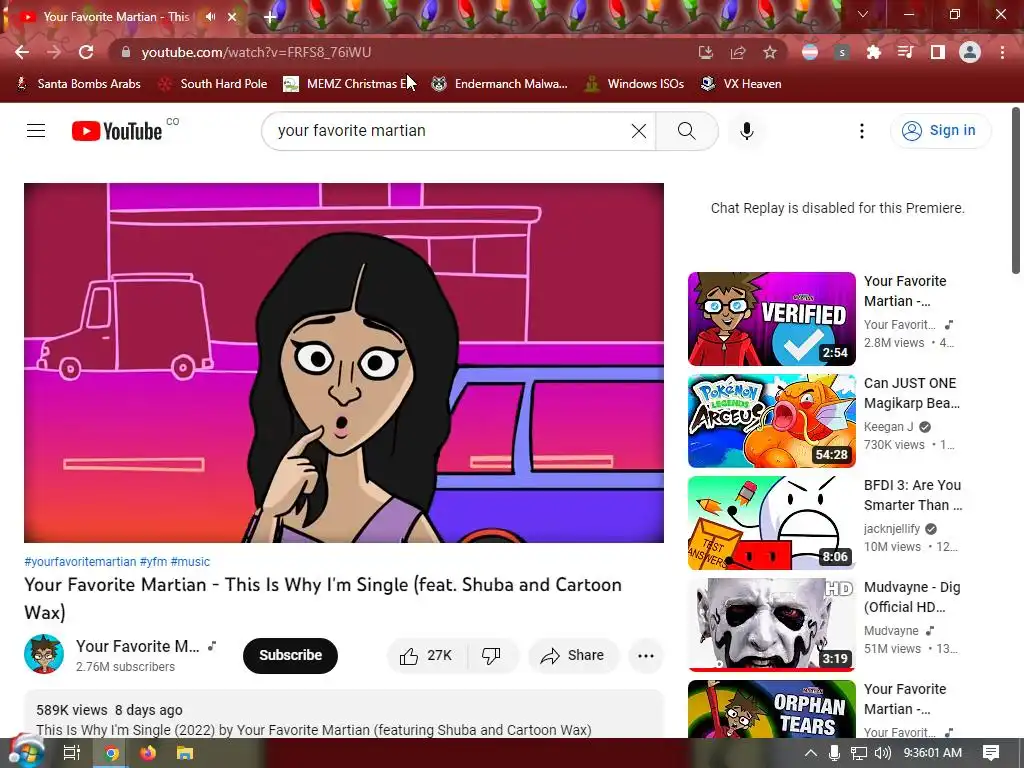Open Endermanch Malwa... bookmark
1024x768 pixels.
[x=500, y=84]
